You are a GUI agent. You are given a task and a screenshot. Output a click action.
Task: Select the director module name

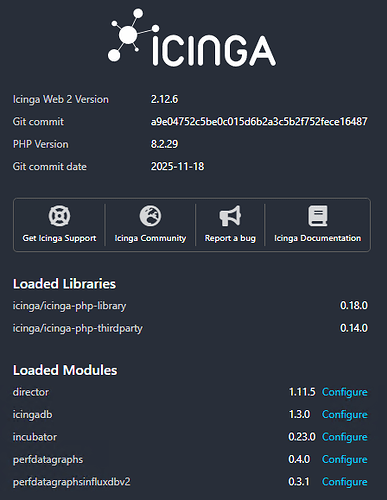(31, 392)
